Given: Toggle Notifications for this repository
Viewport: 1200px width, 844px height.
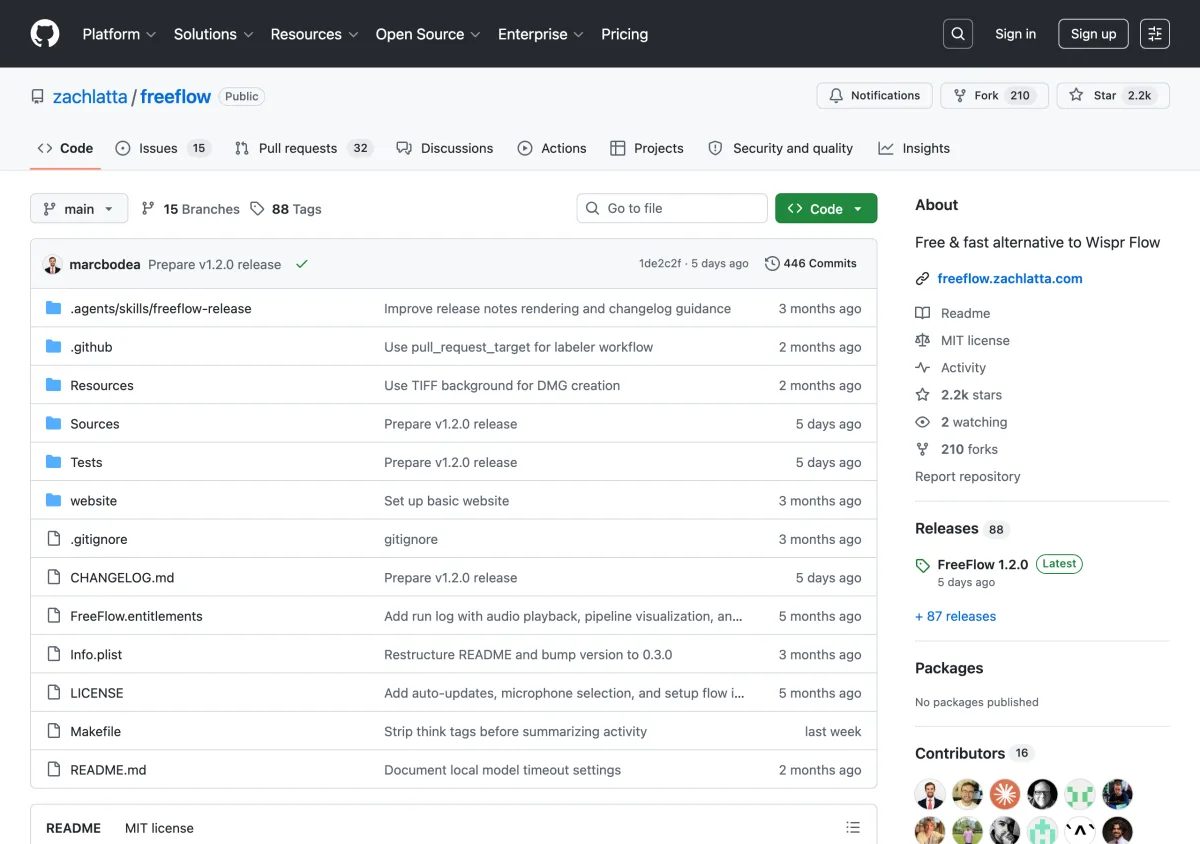Looking at the screenshot, I should (x=875, y=96).
